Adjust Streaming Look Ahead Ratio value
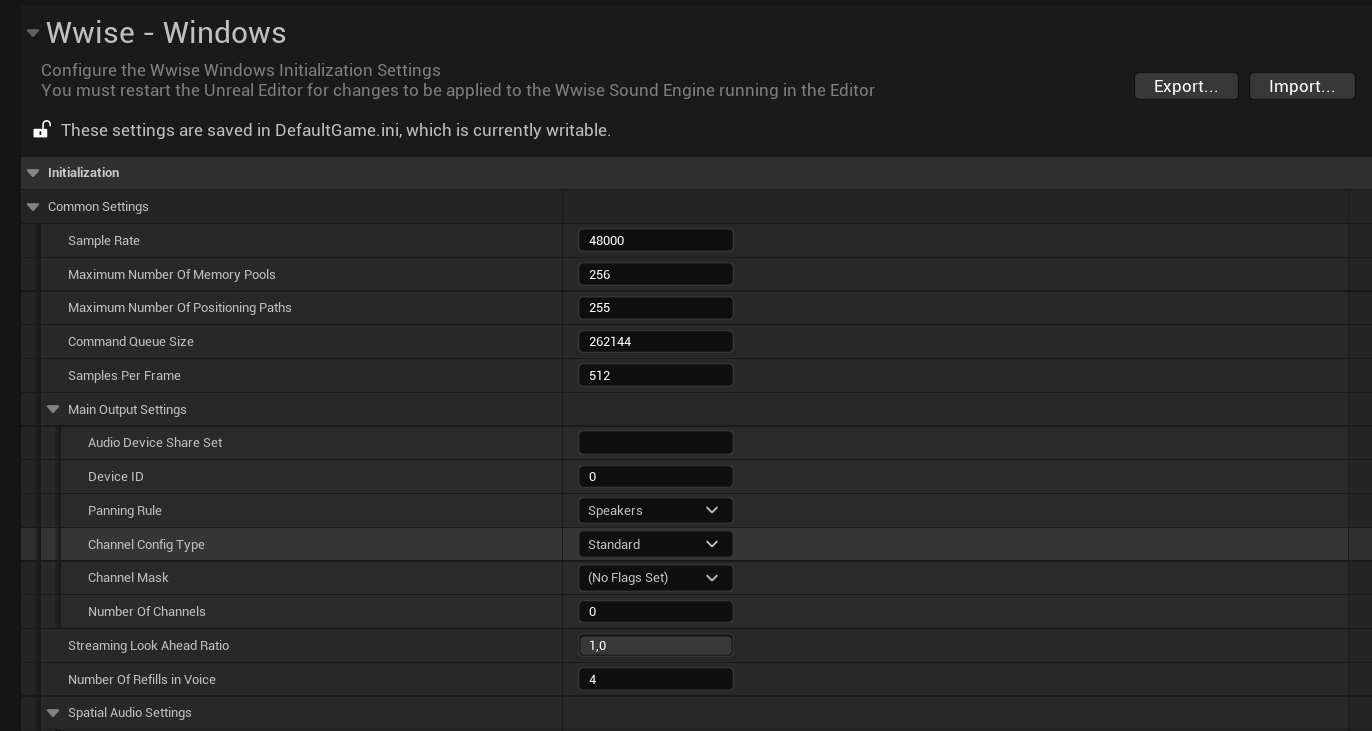 coord(656,645)
